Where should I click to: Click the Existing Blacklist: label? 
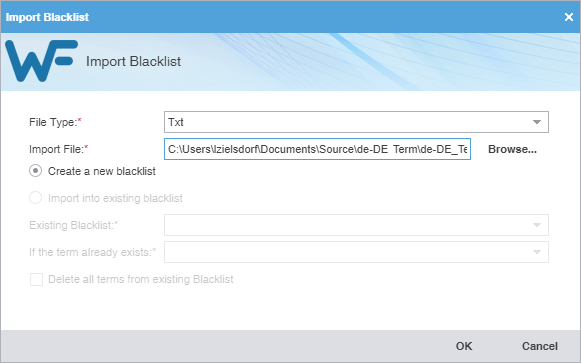73,225
